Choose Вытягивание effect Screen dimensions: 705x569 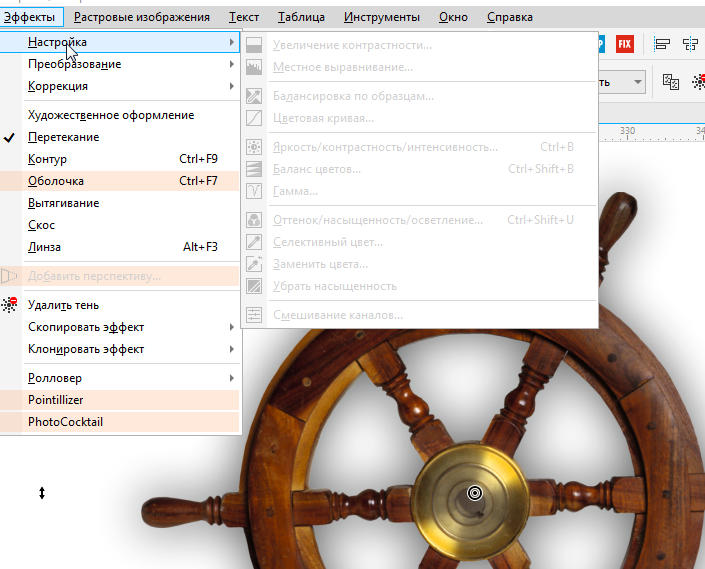pos(119,203)
